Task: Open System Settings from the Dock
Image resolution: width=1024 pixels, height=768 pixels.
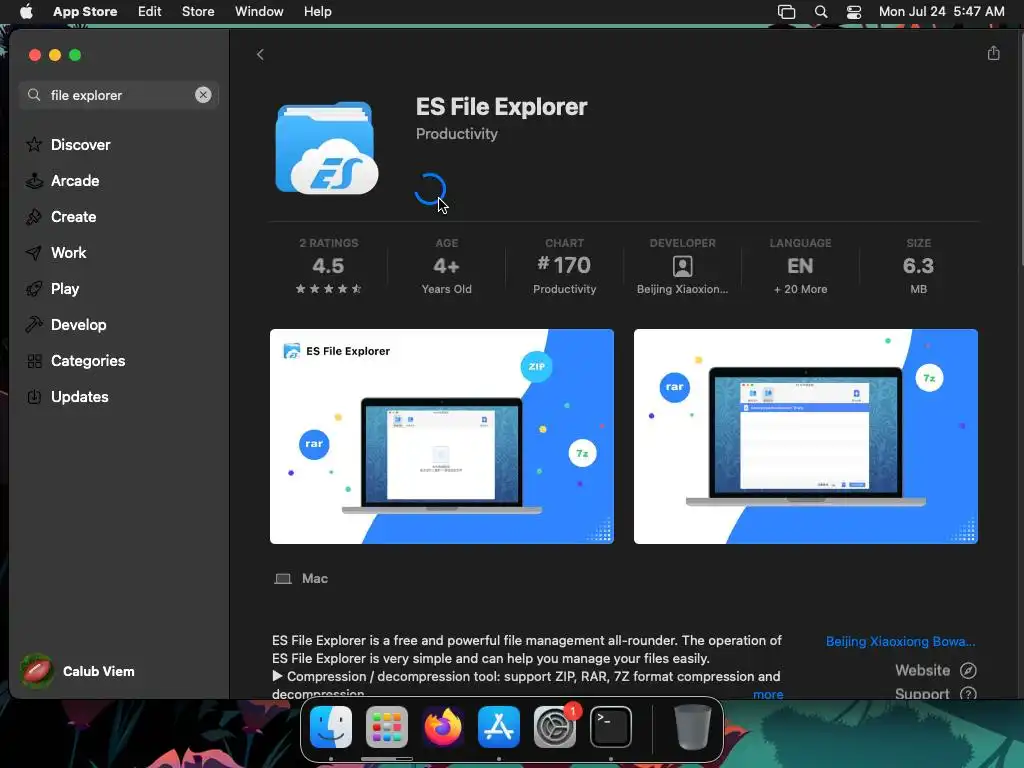Action: tap(555, 727)
